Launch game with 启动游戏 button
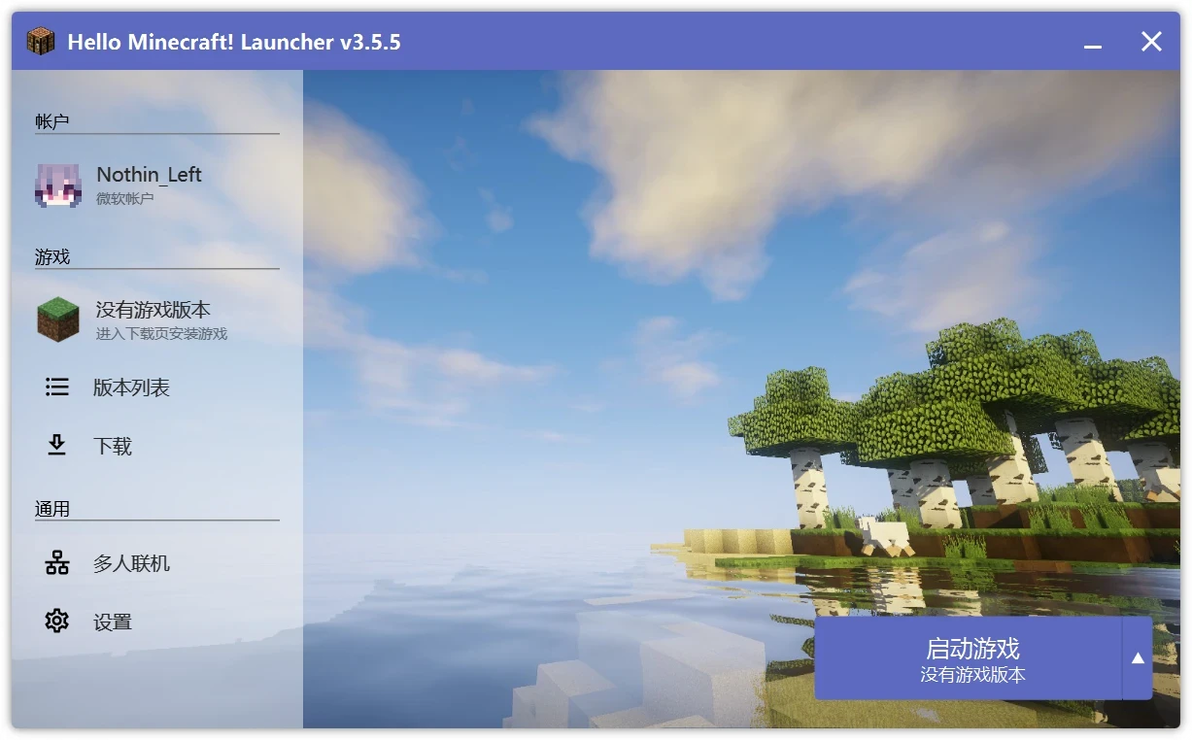The image size is (1192, 740). pyautogui.click(x=968, y=659)
